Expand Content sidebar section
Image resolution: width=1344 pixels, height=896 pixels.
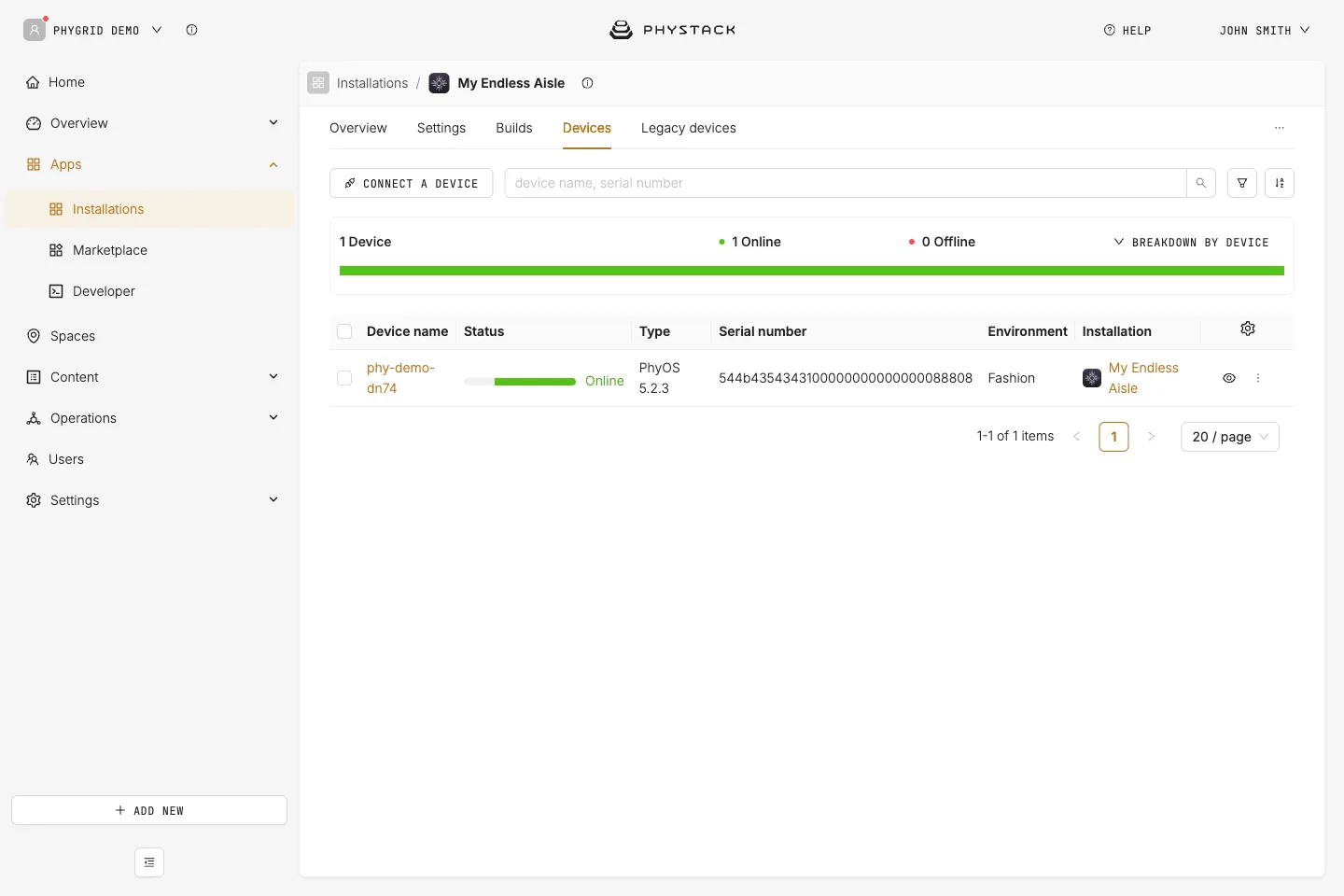click(x=273, y=377)
